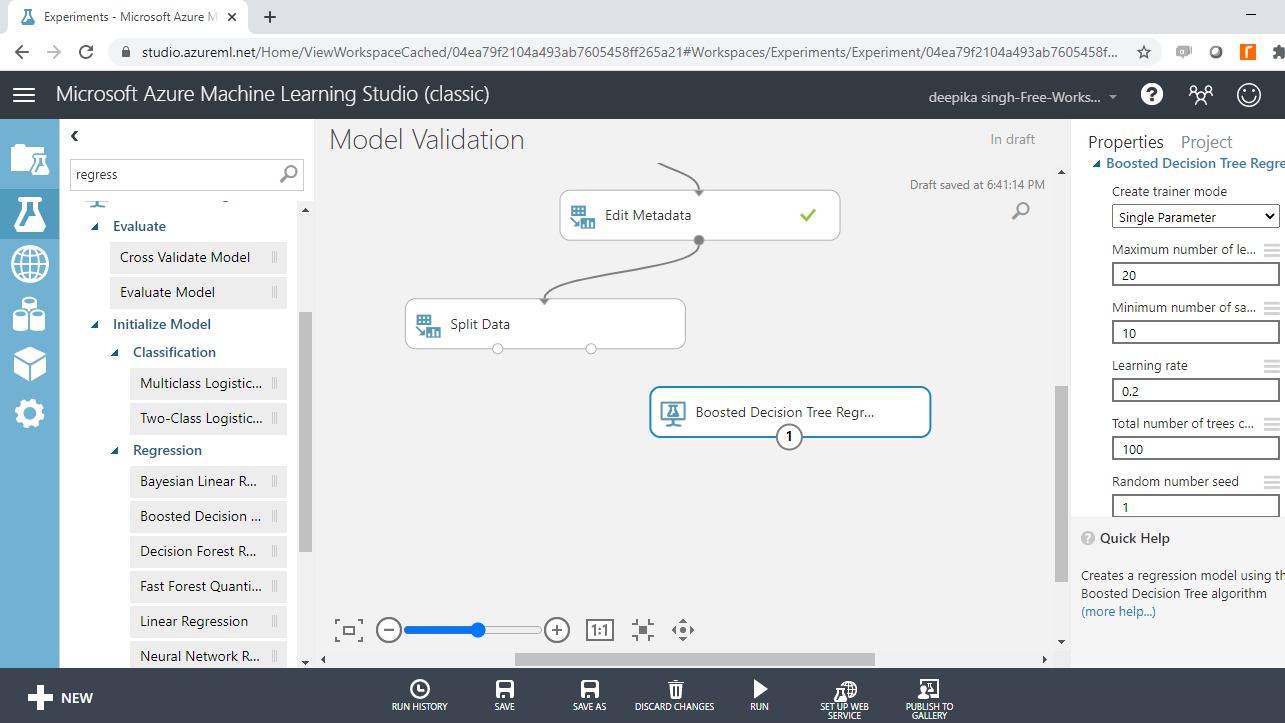Screen dimensions: 1285x723
Task: Open Run History
Action: 420,696
